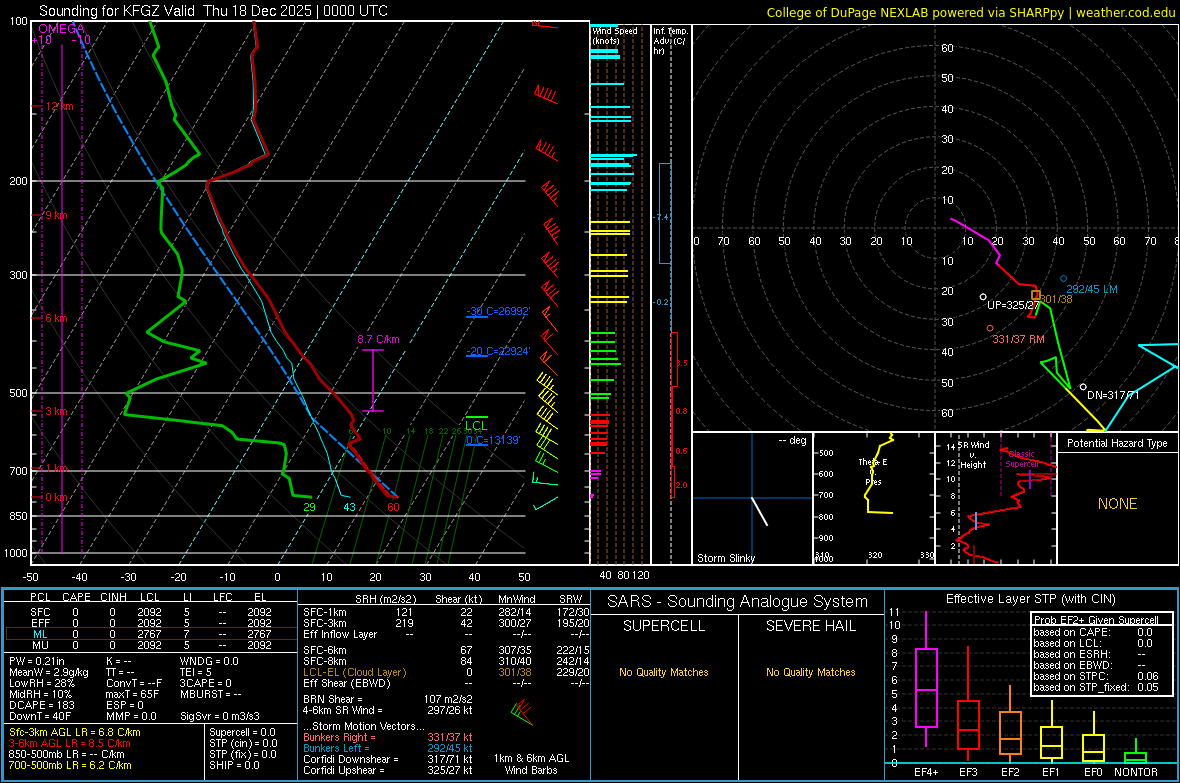Click the 'DN=317/71' hodograph label
This screenshot has width=1180, height=783.
pyautogui.click(x=1113, y=395)
